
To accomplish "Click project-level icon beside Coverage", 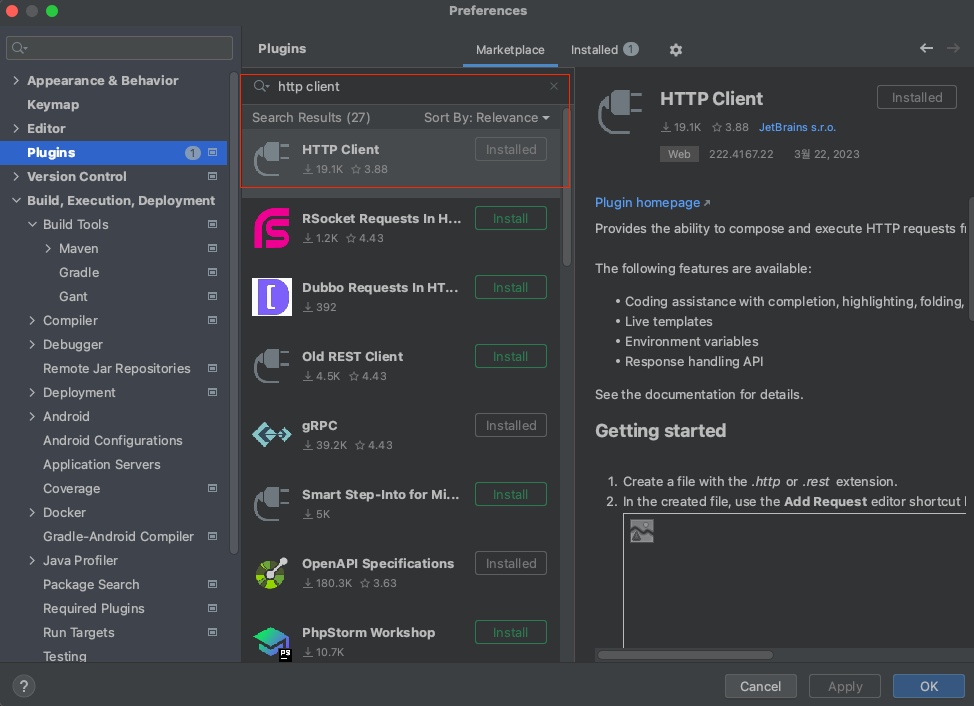I will click(x=212, y=488).
